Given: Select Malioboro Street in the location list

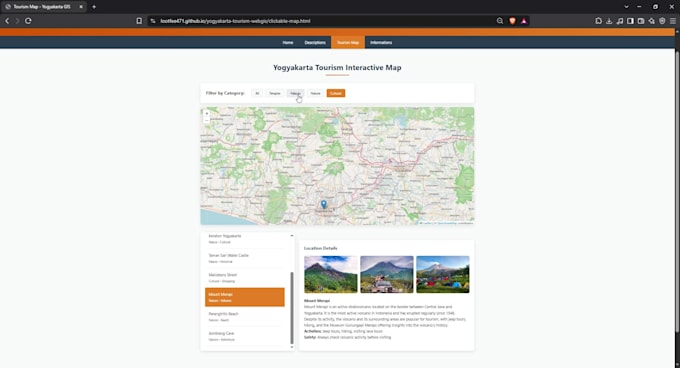Looking at the screenshot, I should coord(245,278).
